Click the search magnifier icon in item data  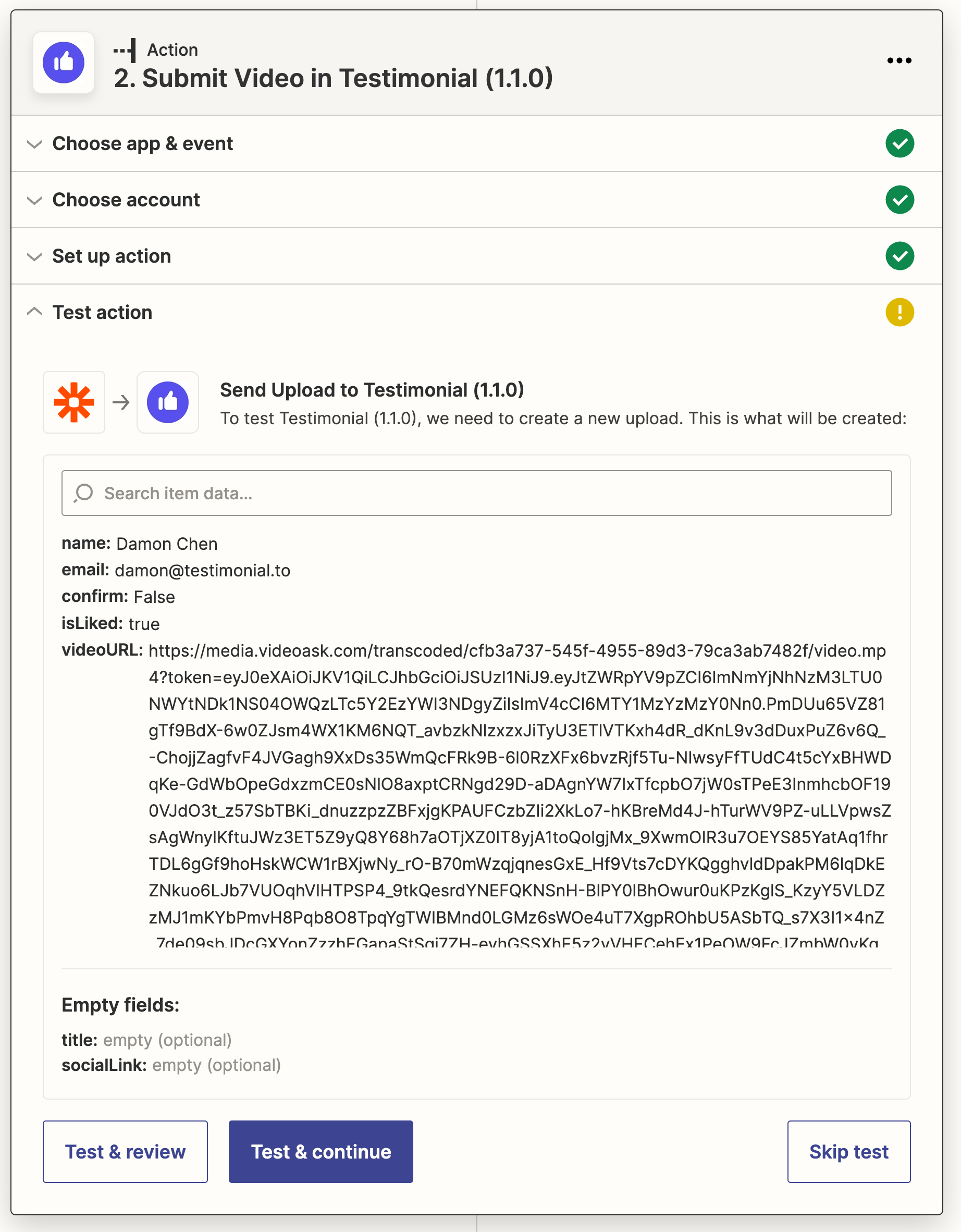[x=83, y=493]
